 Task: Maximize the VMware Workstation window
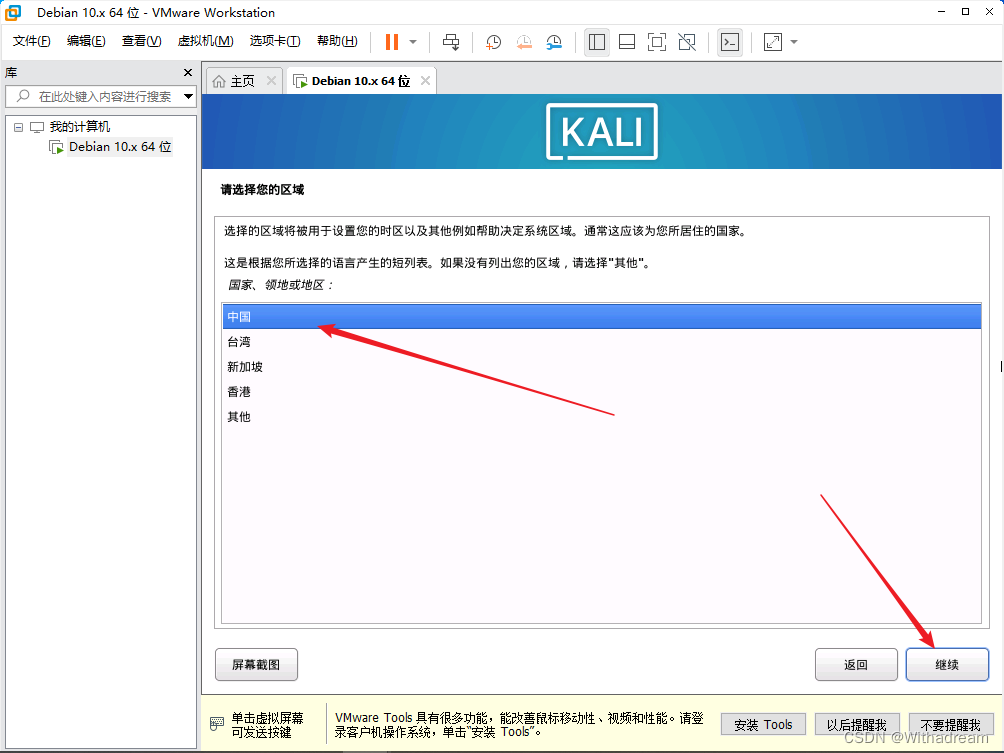[965, 12]
